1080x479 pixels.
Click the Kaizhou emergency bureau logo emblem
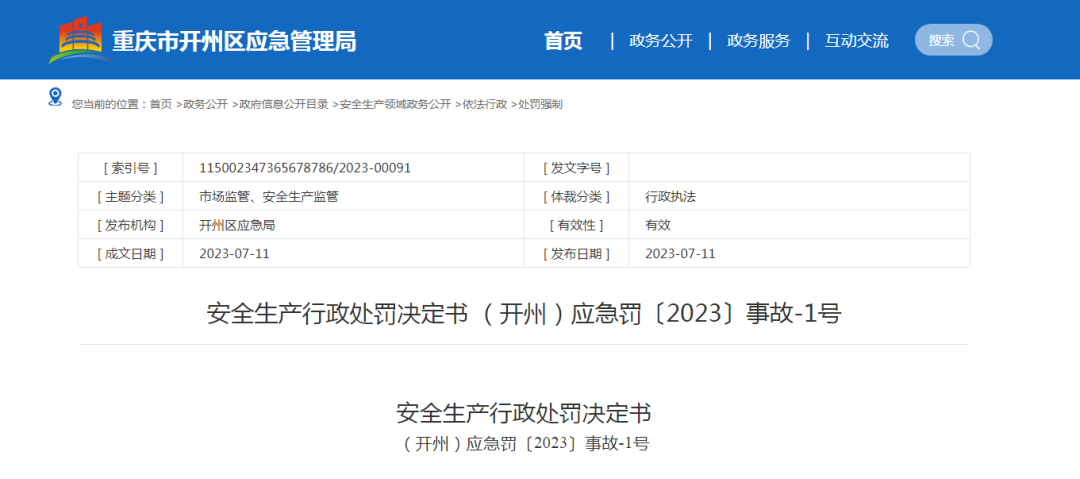79,40
